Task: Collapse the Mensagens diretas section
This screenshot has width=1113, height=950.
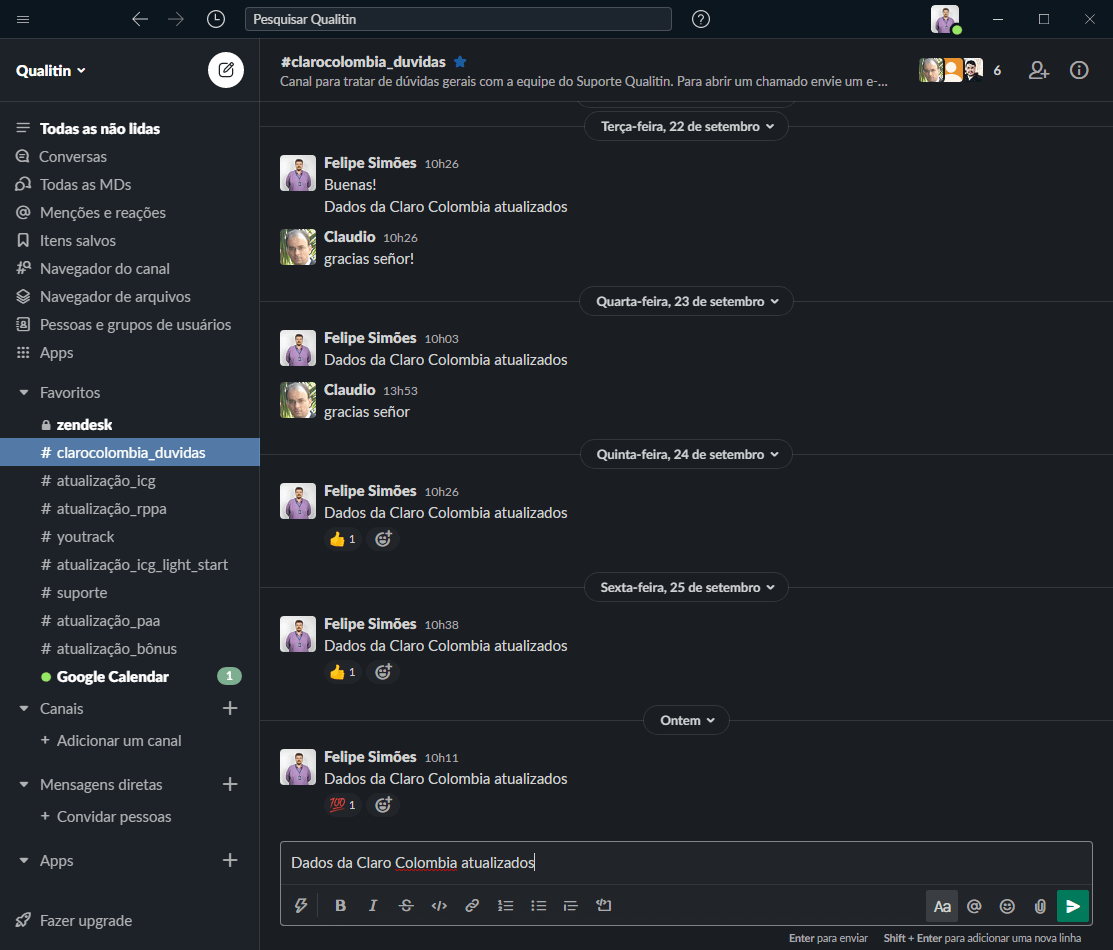Action: (24, 785)
